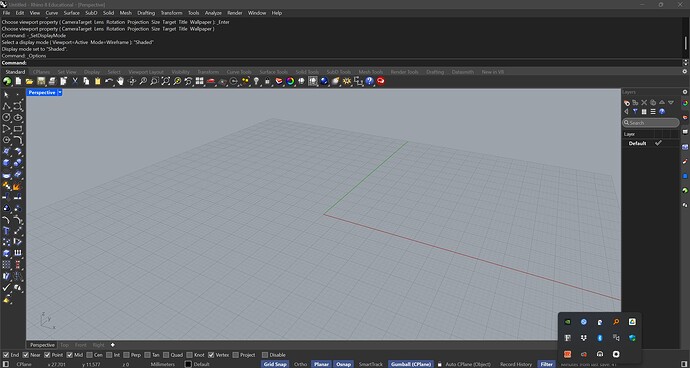
Task: Toggle the Vertex osnap checkbox
Action: pyautogui.click(x=211, y=355)
